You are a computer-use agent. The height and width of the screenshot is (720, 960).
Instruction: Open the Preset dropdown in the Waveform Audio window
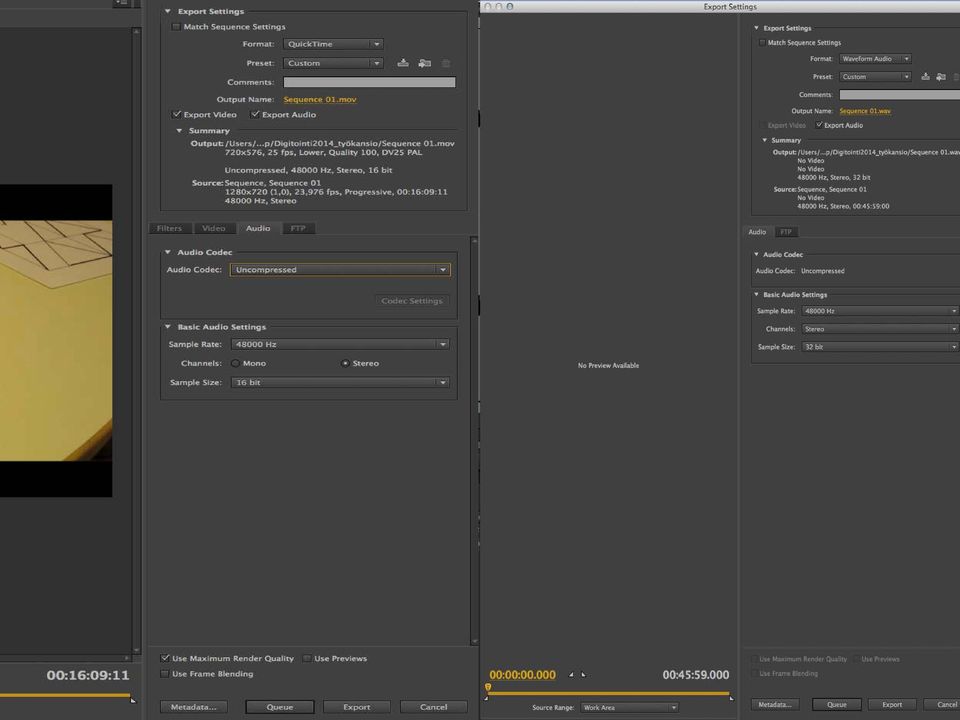pos(875,77)
